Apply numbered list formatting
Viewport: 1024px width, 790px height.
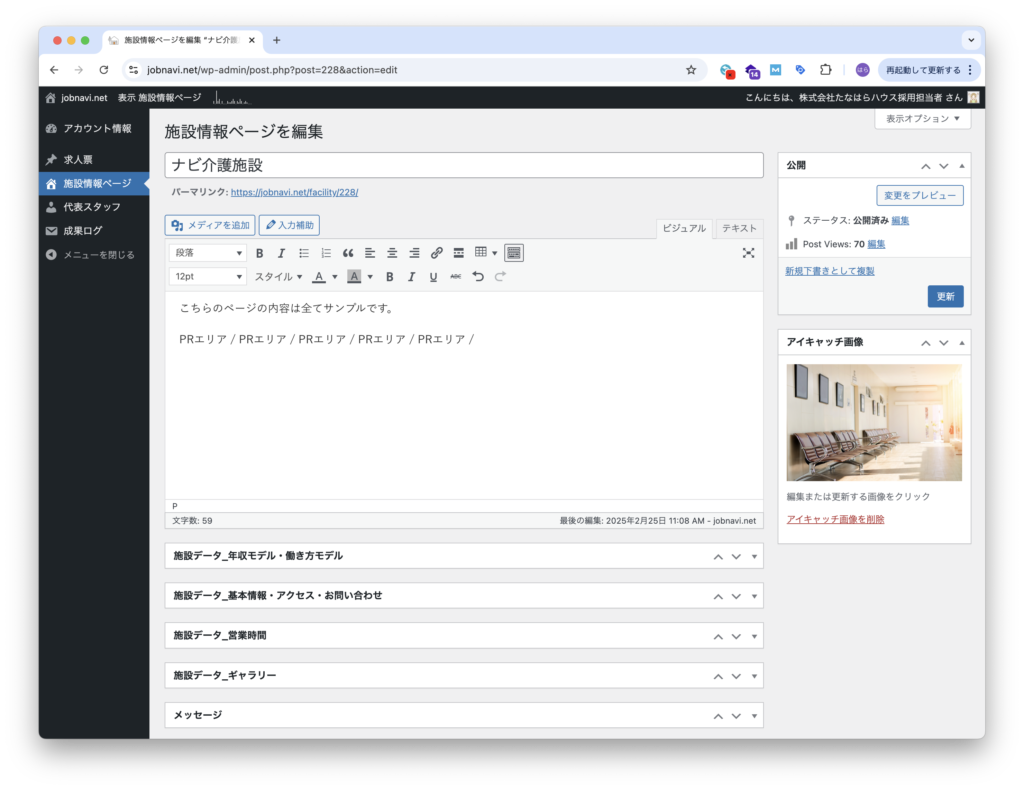click(326, 253)
